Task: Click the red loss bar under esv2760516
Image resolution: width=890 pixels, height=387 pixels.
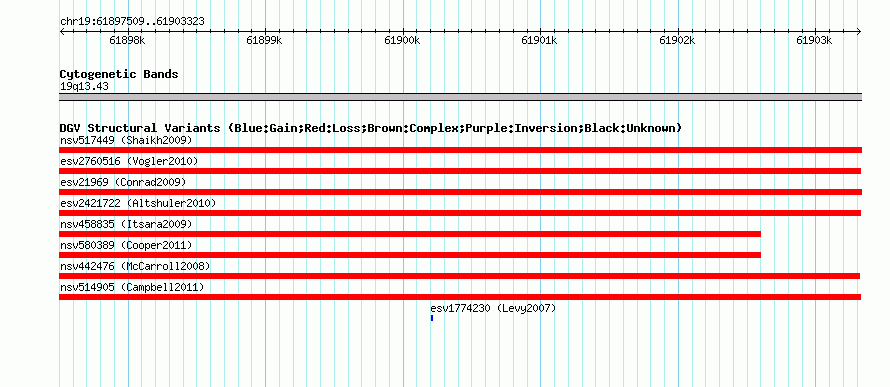Action: 460,171
